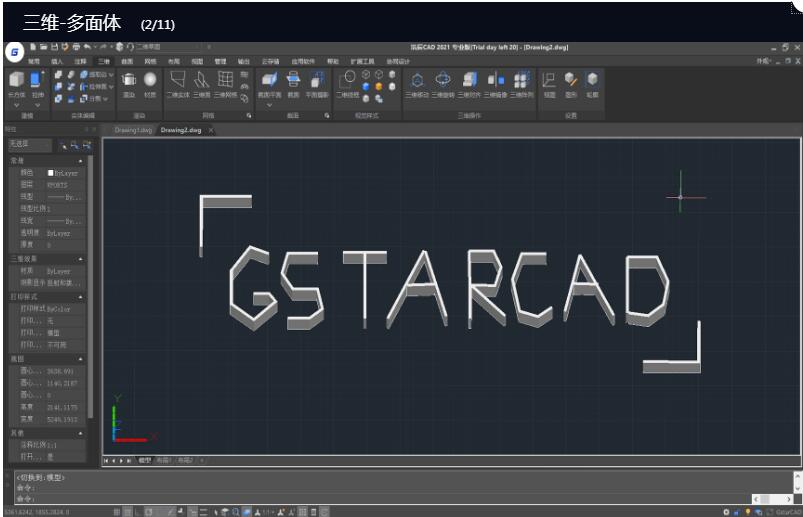Select the 拉伸 extrude tool
The width and height of the screenshot is (803, 517).
(x=37, y=84)
